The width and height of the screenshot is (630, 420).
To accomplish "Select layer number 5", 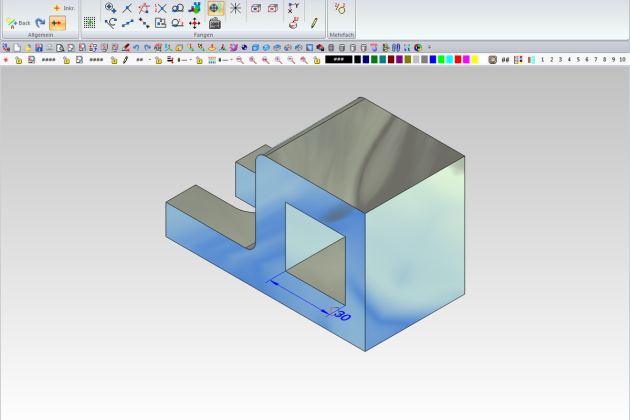I will point(576,60).
